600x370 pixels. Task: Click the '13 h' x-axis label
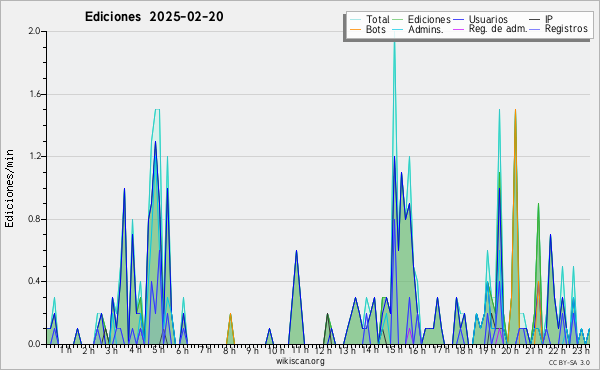[x=347, y=351]
